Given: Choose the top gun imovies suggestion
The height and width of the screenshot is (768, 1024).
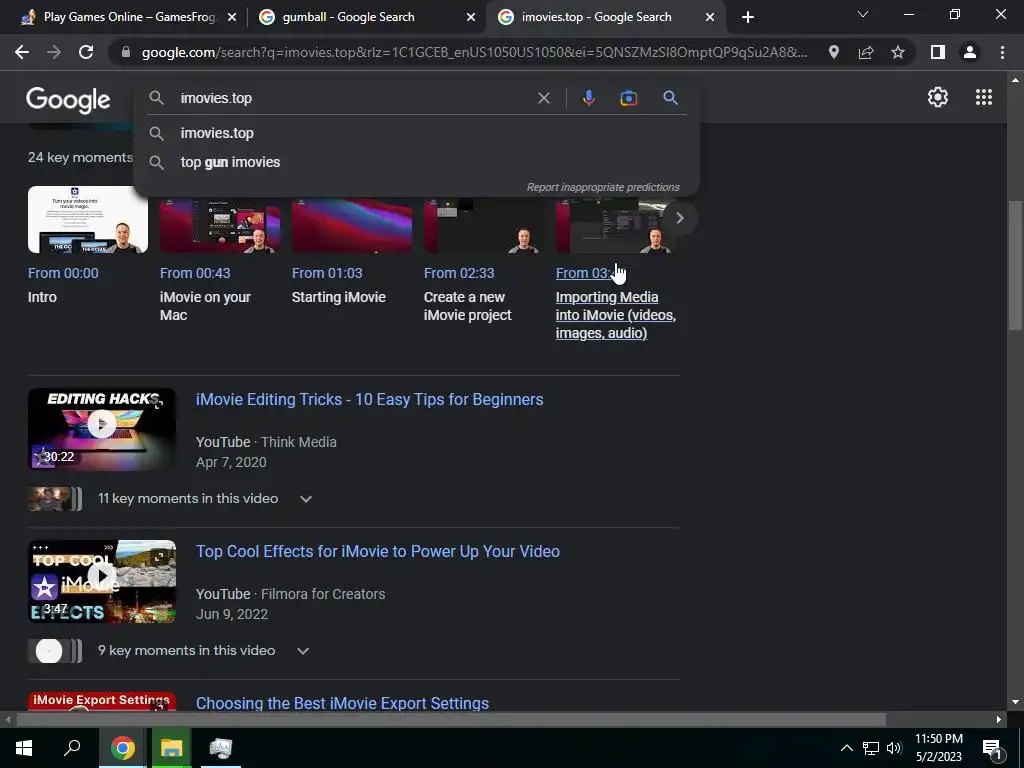Looking at the screenshot, I should [416, 162].
